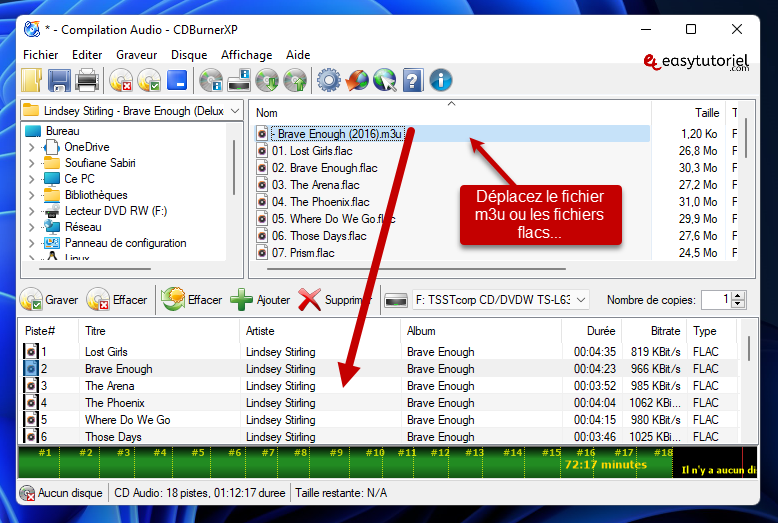Screen dimensions: 778x523
Task: Expand the Ce PC tree node
Action: click(x=31, y=179)
